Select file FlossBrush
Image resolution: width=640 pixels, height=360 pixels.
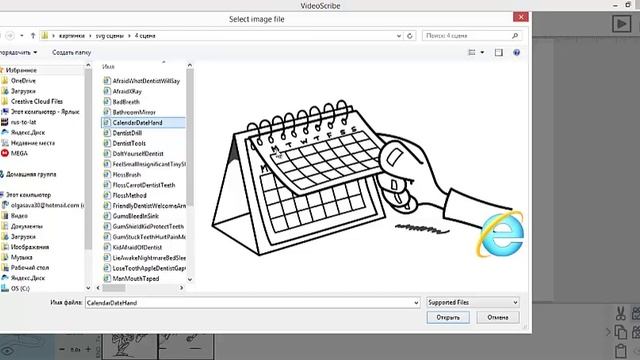pos(127,175)
